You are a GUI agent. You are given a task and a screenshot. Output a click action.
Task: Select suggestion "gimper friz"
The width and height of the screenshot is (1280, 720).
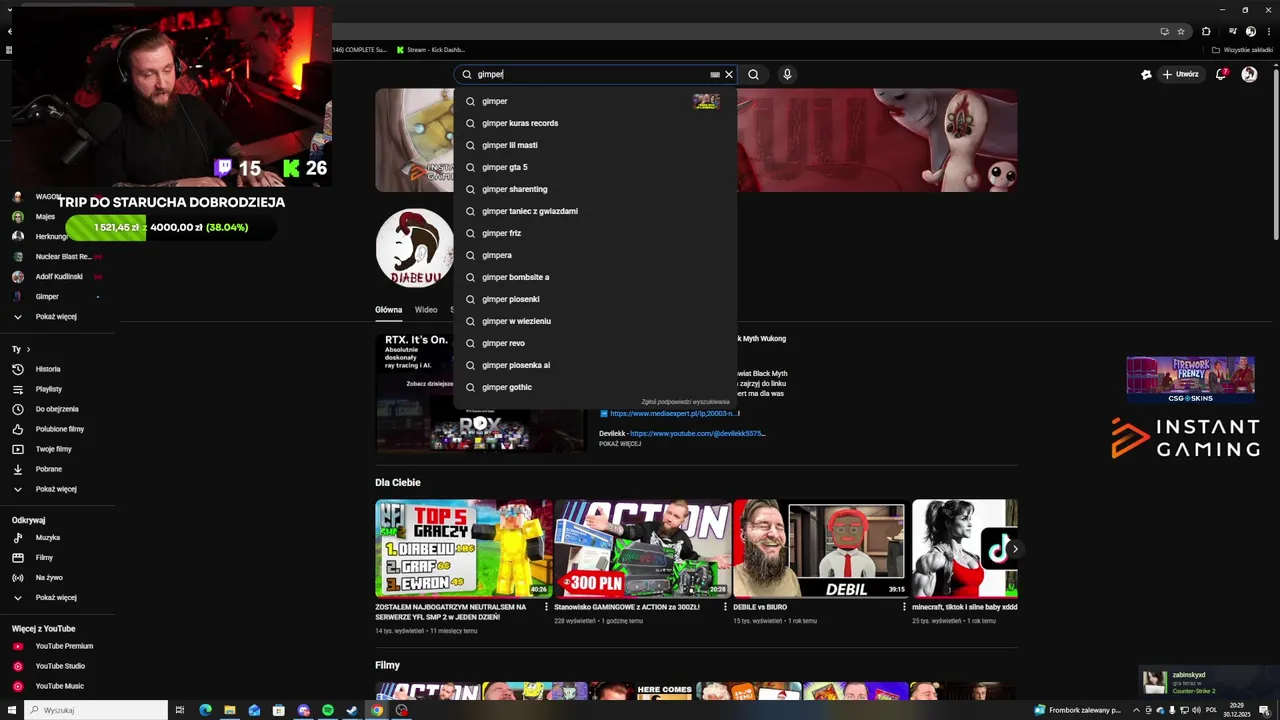[x=595, y=233]
